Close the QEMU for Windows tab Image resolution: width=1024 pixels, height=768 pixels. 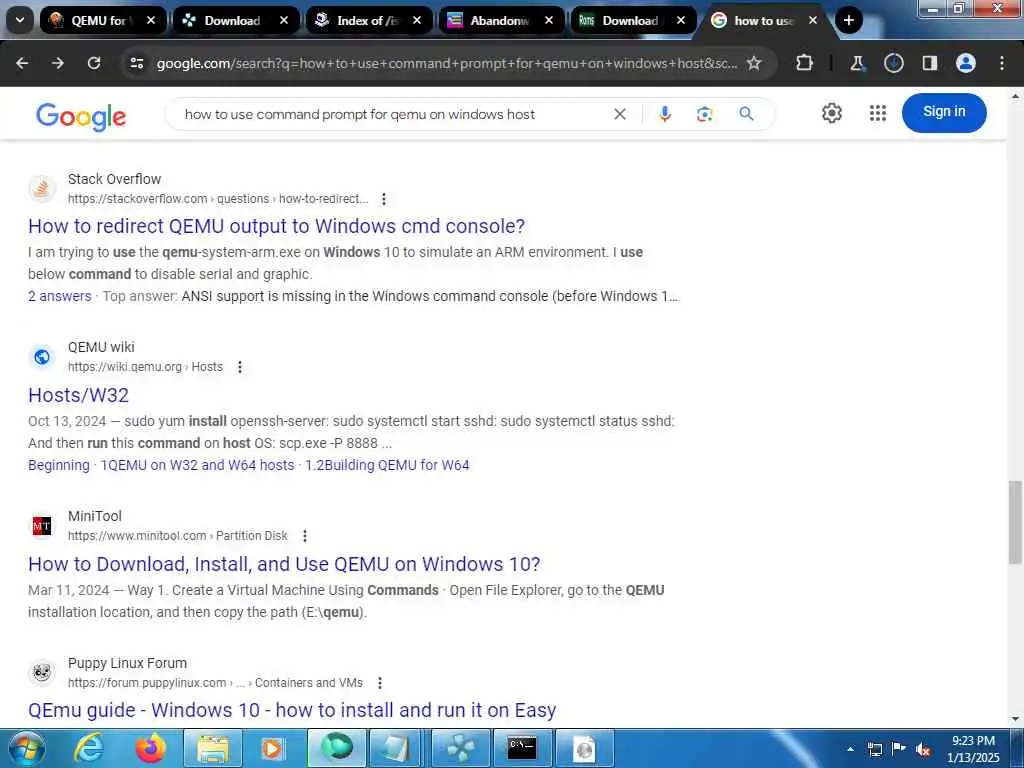151,20
